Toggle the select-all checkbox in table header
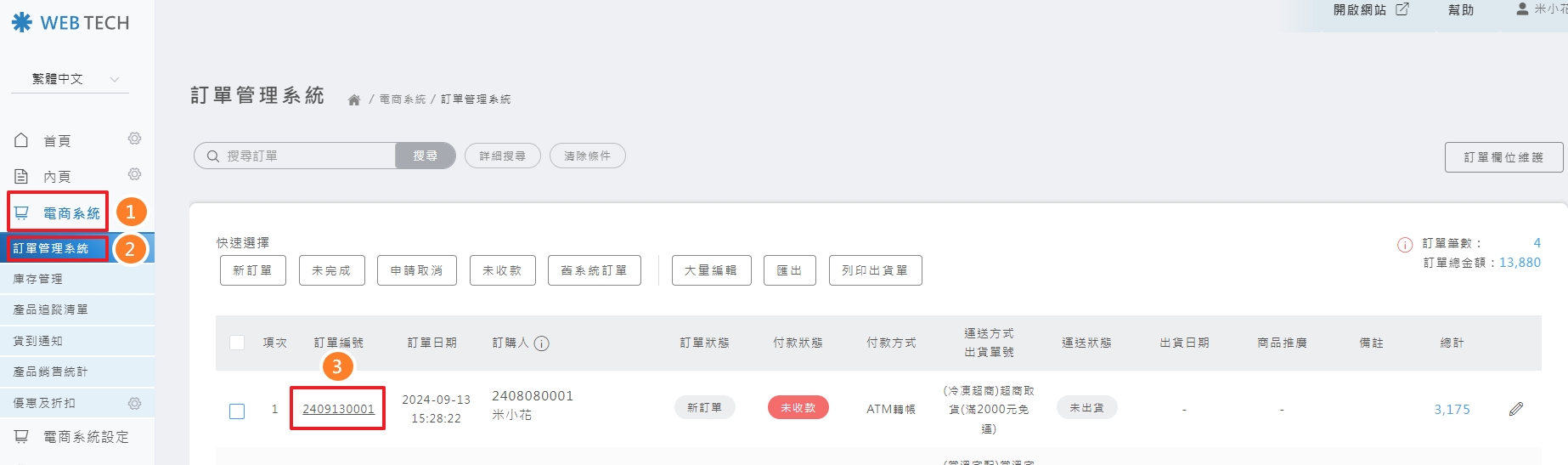The width and height of the screenshot is (1568, 465). 237,343
